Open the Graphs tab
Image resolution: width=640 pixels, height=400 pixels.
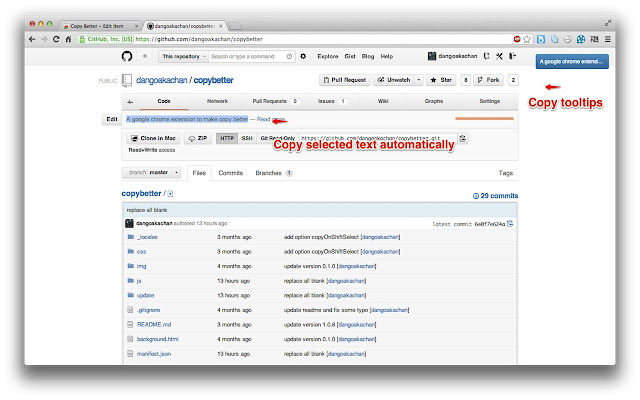[433, 101]
